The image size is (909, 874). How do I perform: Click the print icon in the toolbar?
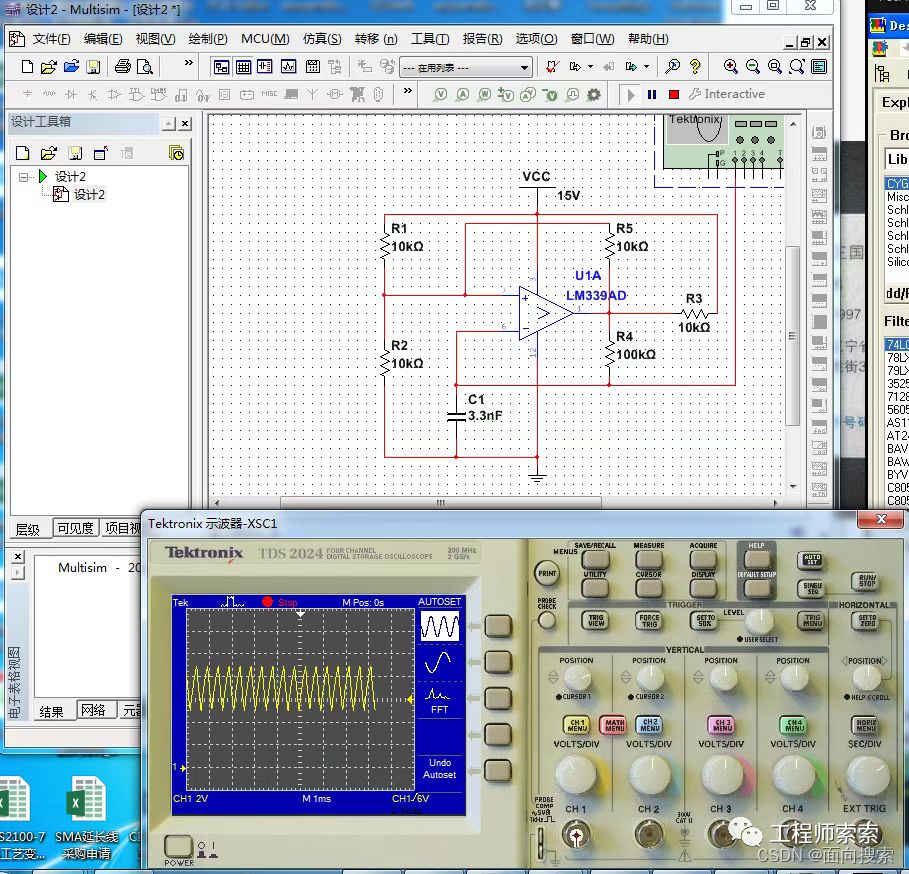click(122, 67)
